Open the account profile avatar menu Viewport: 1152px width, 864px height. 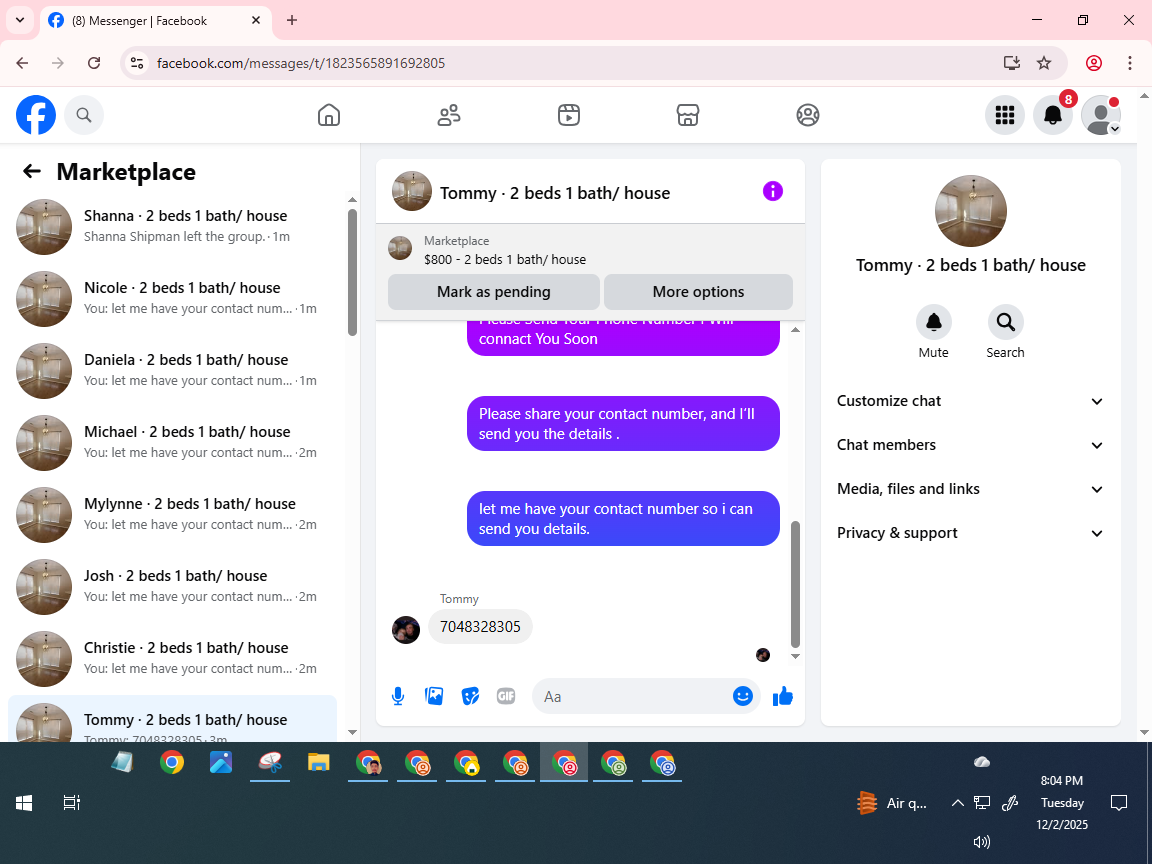[1101, 115]
